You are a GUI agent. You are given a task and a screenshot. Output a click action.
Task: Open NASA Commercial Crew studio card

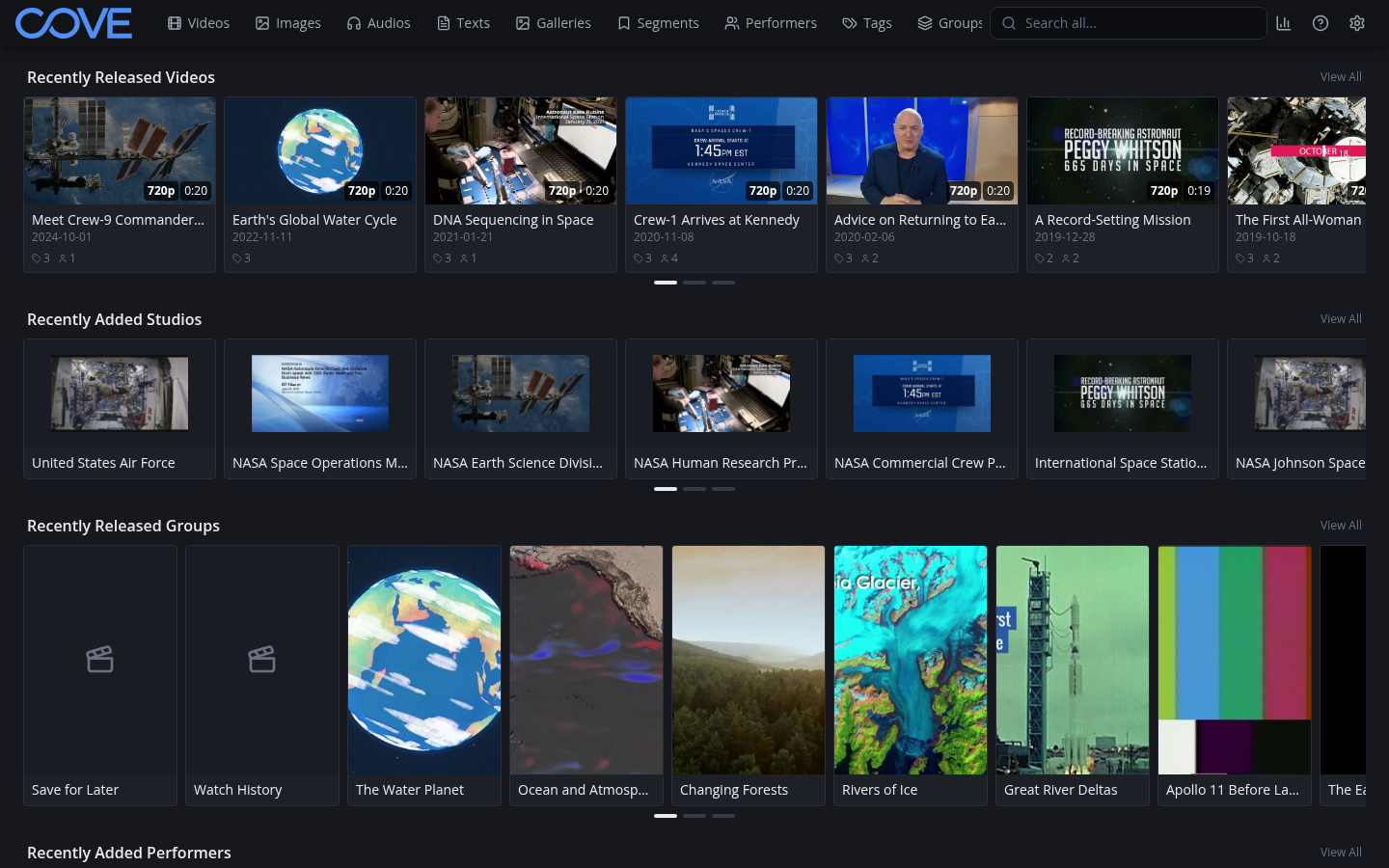click(922, 409)
